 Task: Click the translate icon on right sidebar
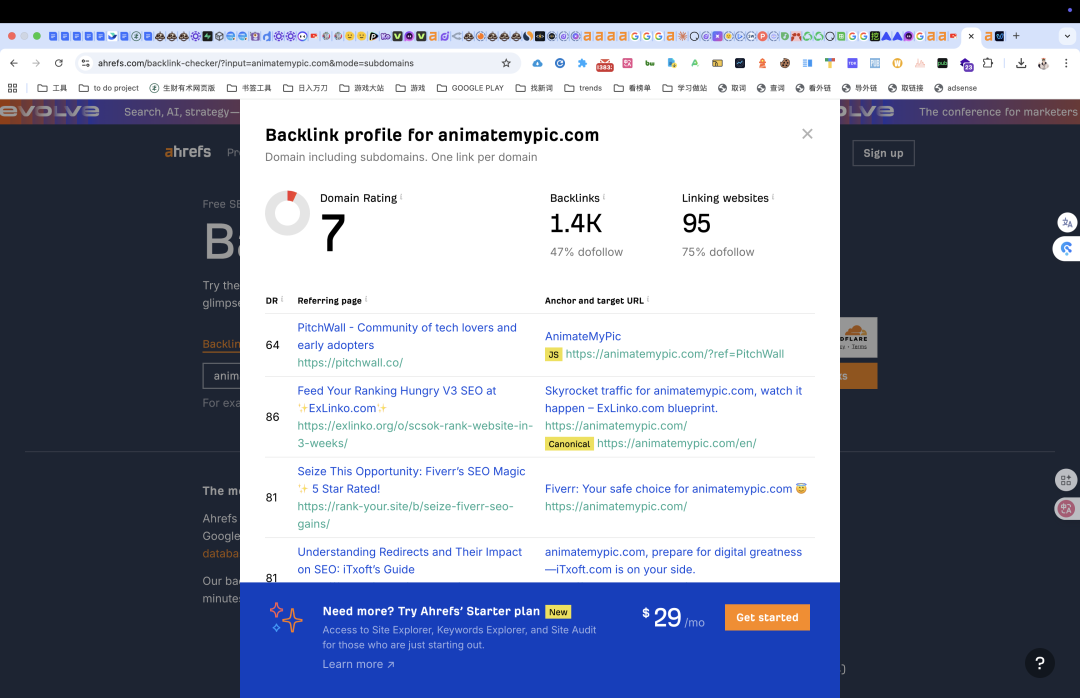click(x=1067, y=223)
